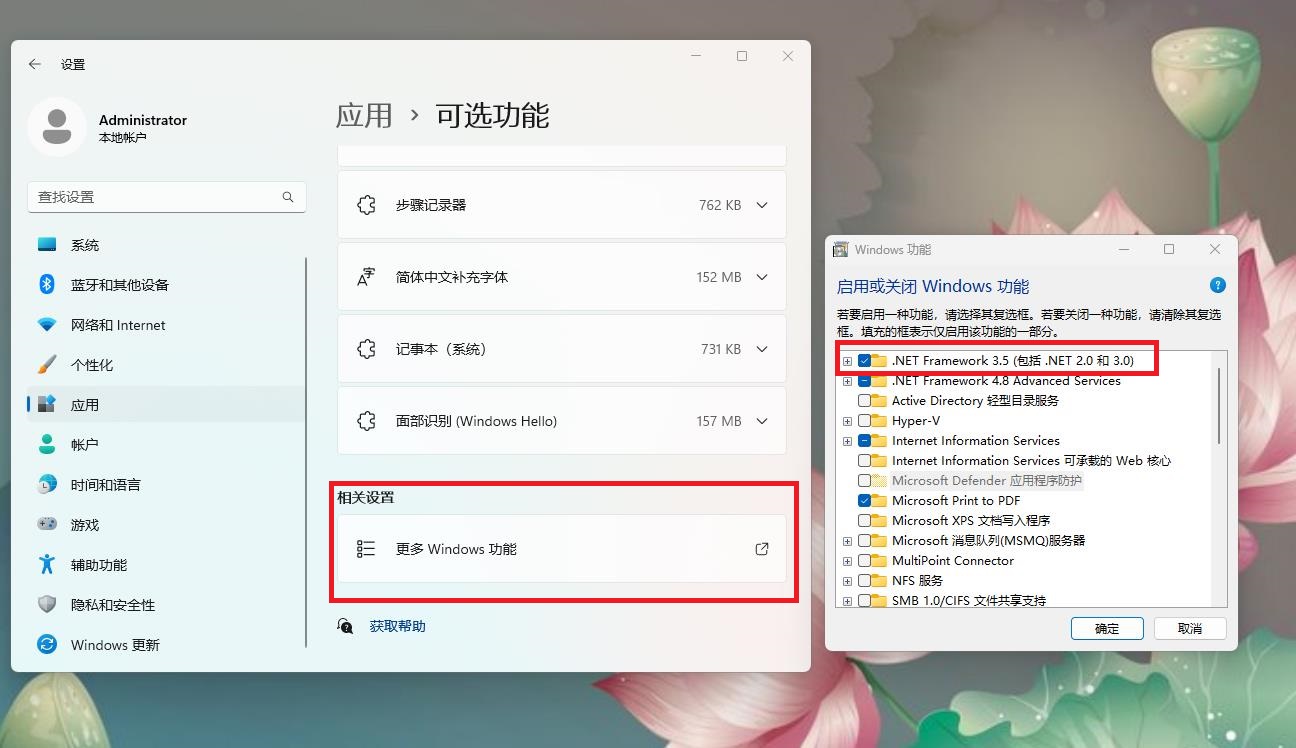The height and width of the screenshot is (748, 1296).
Task: Expand the 记事本（系统）entry chevron
Action: pos(762,349)
